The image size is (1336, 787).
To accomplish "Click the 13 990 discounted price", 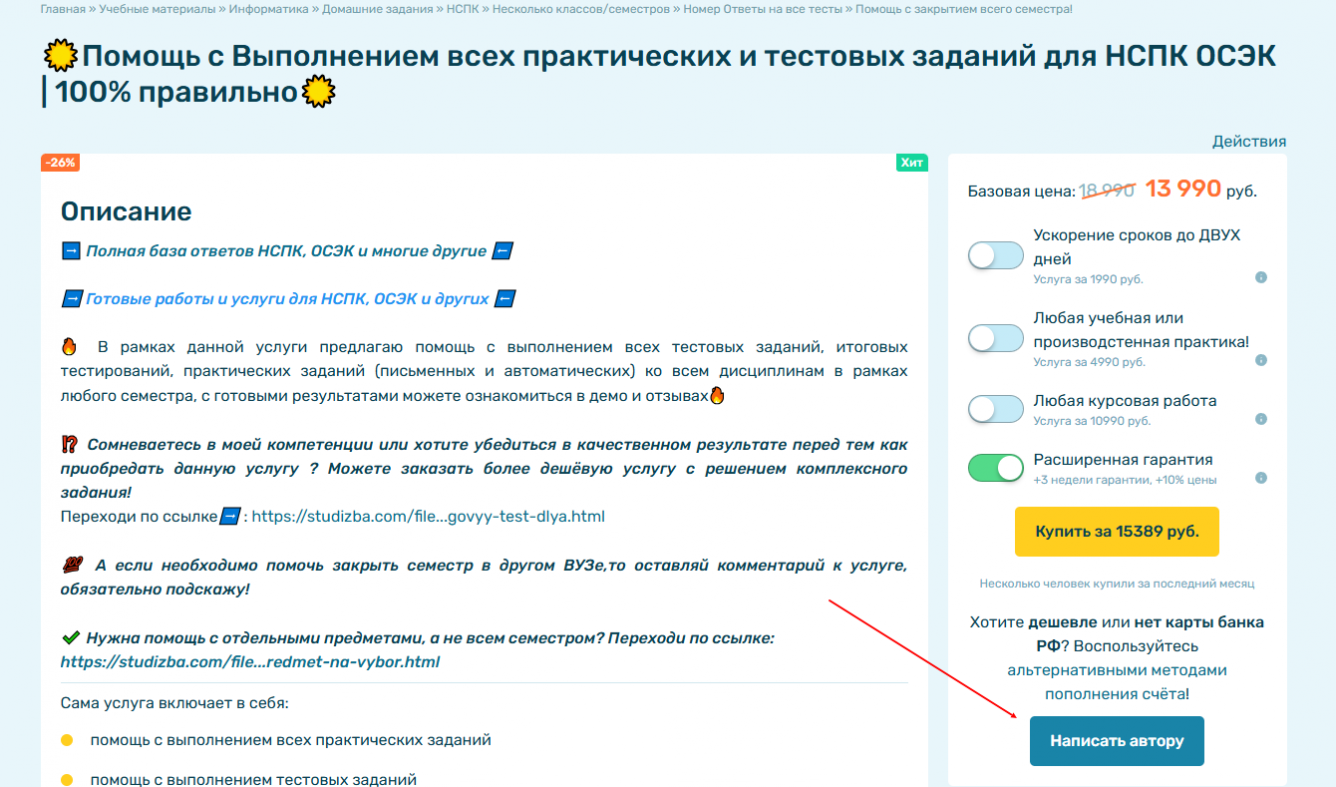I will point(1183,188).
